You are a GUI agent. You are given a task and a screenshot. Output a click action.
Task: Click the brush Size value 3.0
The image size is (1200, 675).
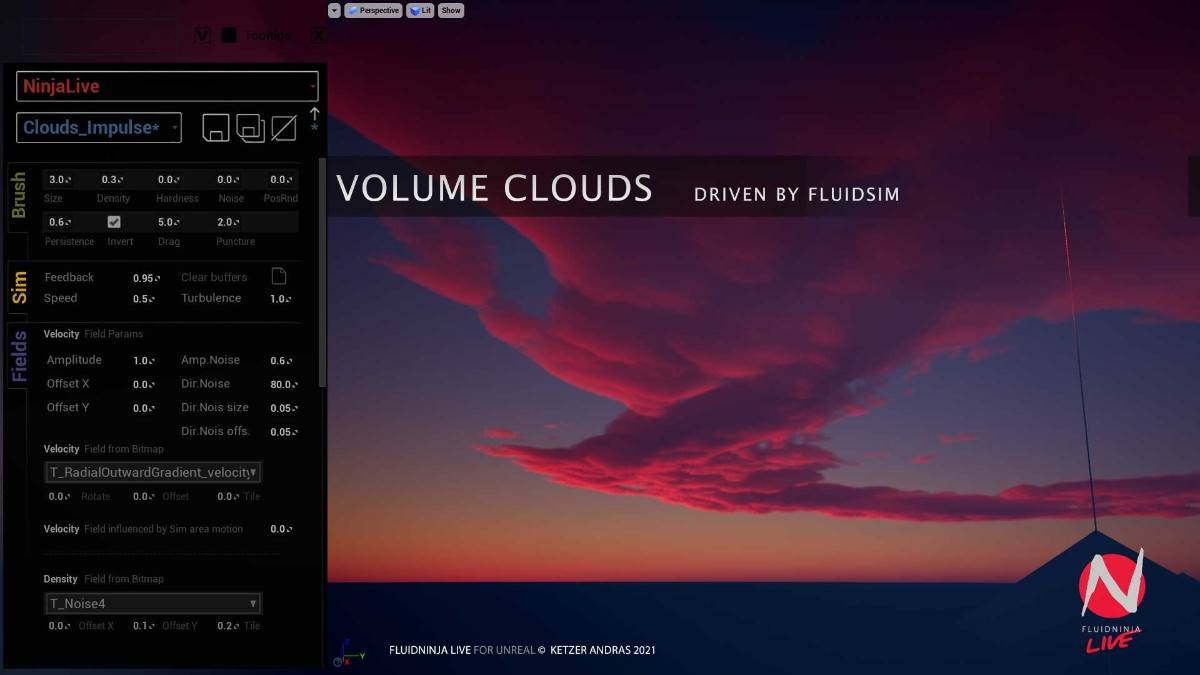tap(59, 180)
